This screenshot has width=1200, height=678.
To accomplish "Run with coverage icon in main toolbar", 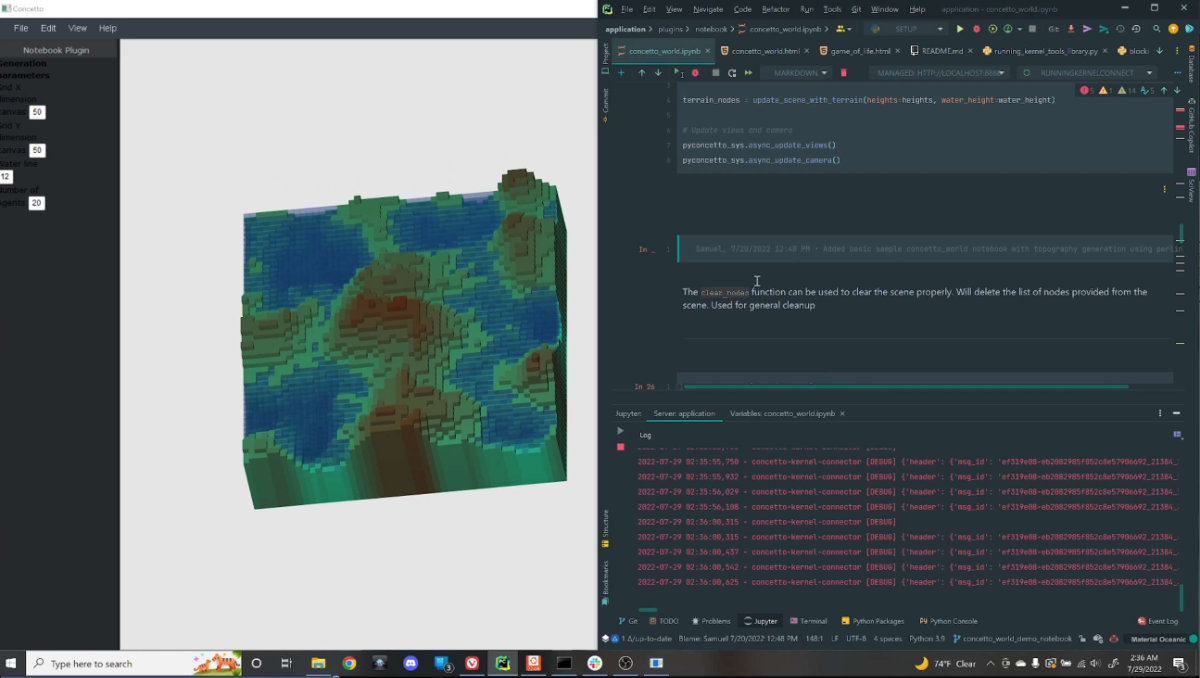I will point(991,29).
